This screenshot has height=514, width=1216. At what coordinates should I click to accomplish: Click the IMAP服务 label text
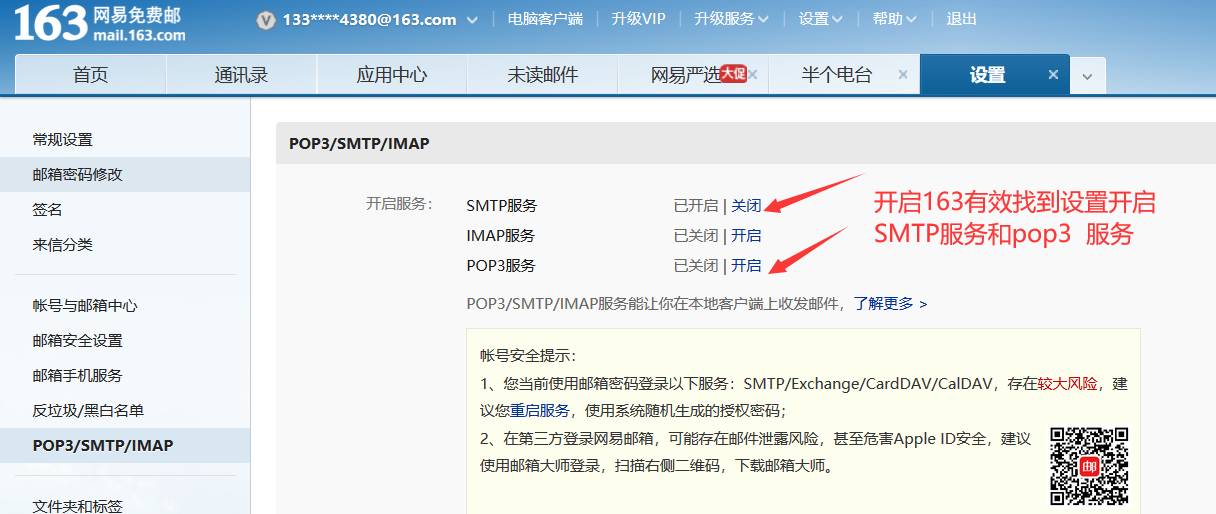[500, 236]
